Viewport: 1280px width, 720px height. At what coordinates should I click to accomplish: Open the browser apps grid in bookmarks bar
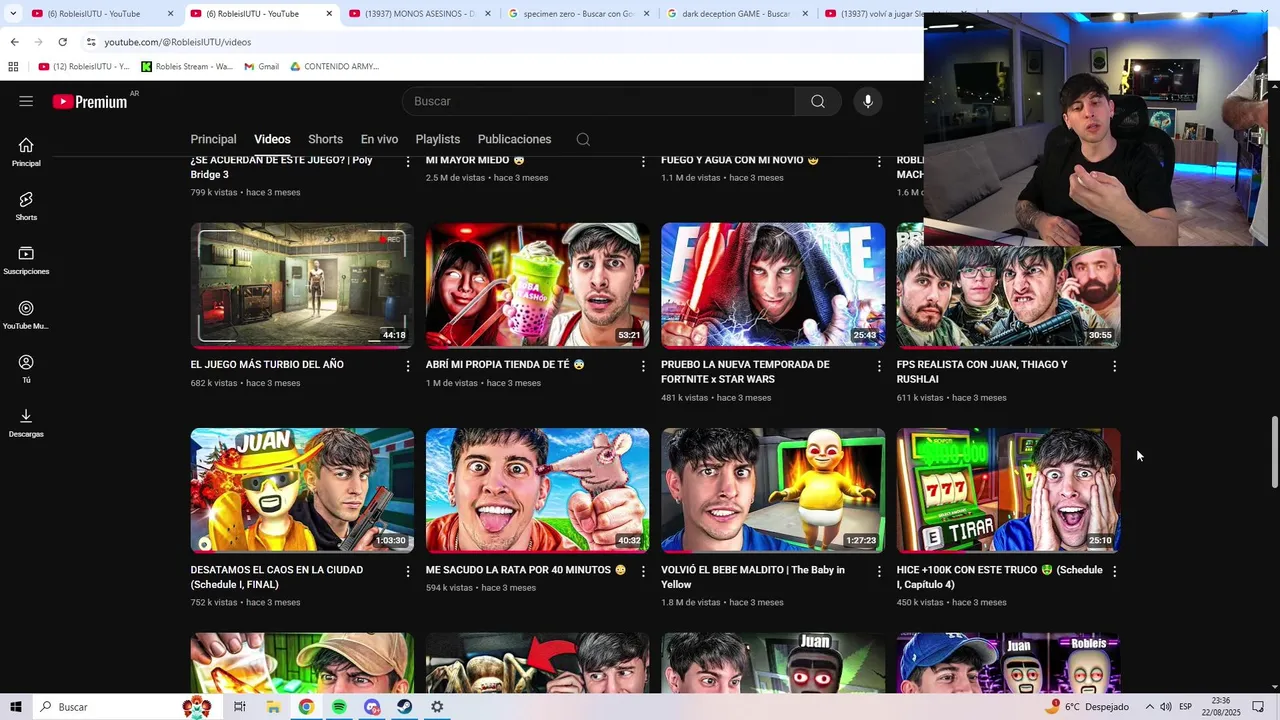click(x=13, y=66)
